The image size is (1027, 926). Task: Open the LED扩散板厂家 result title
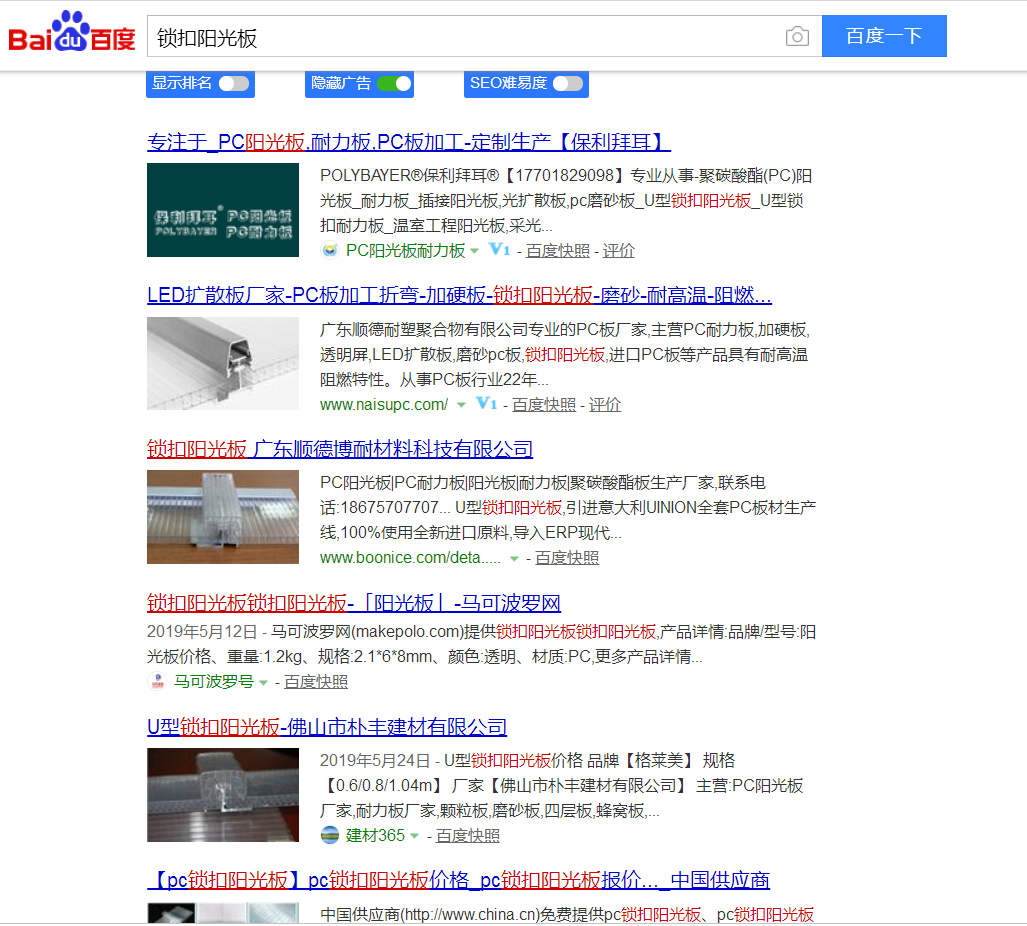click(x=459, y=295)
